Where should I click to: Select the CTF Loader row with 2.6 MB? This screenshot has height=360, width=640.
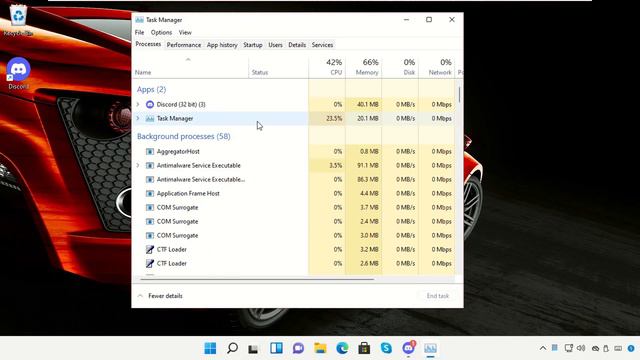pos(294,264)
